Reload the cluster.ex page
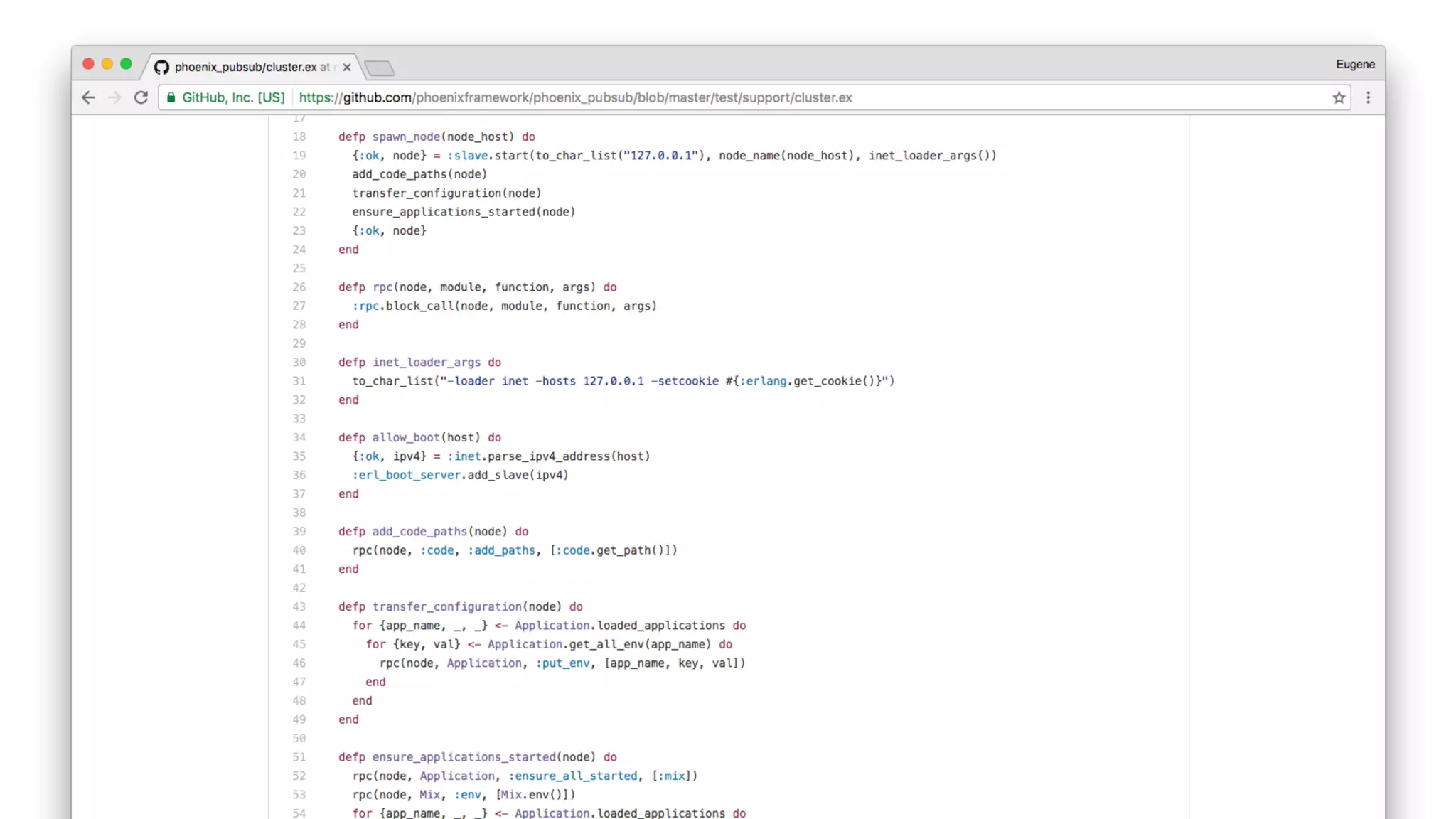Viewport: 1456px width, 819px height. (x=141, y=97)
